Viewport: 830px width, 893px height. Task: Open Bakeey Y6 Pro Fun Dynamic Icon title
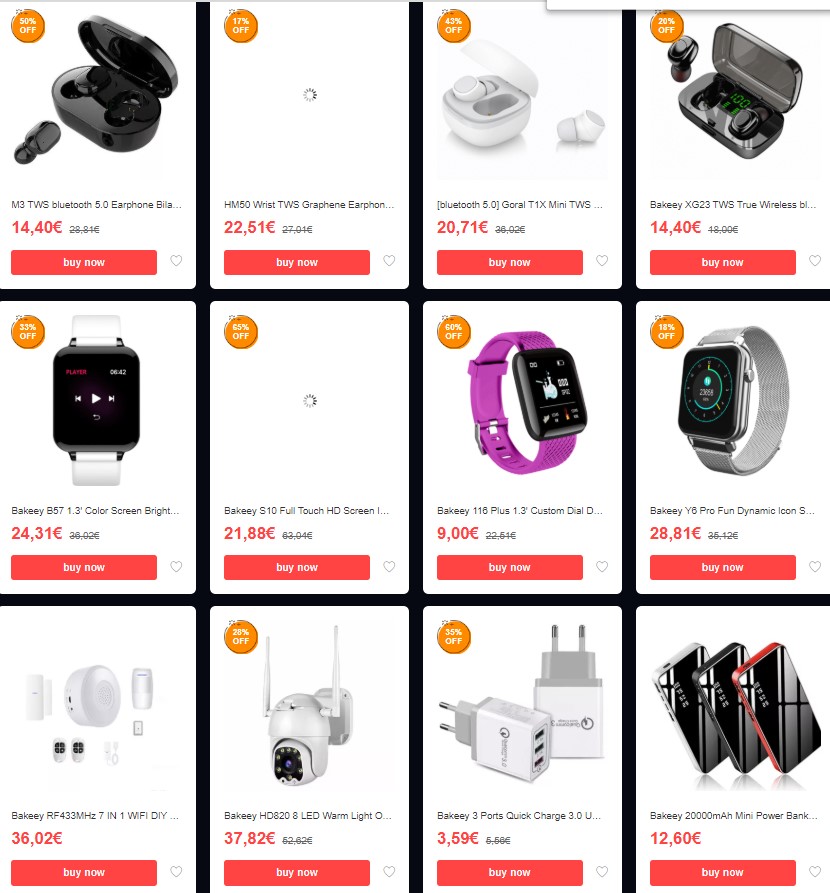[733, 511]
